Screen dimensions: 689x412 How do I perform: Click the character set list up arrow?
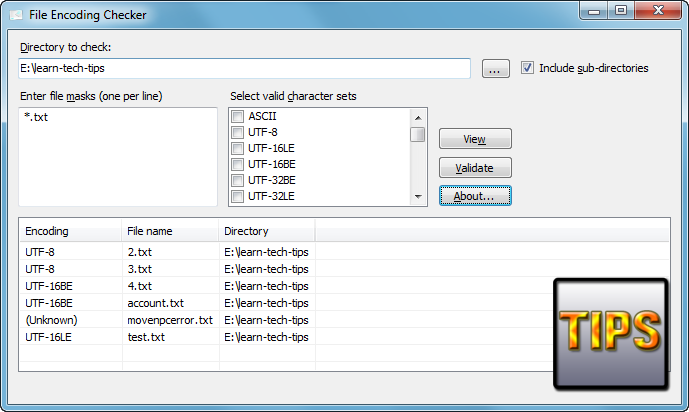click(x=418, y=118)
